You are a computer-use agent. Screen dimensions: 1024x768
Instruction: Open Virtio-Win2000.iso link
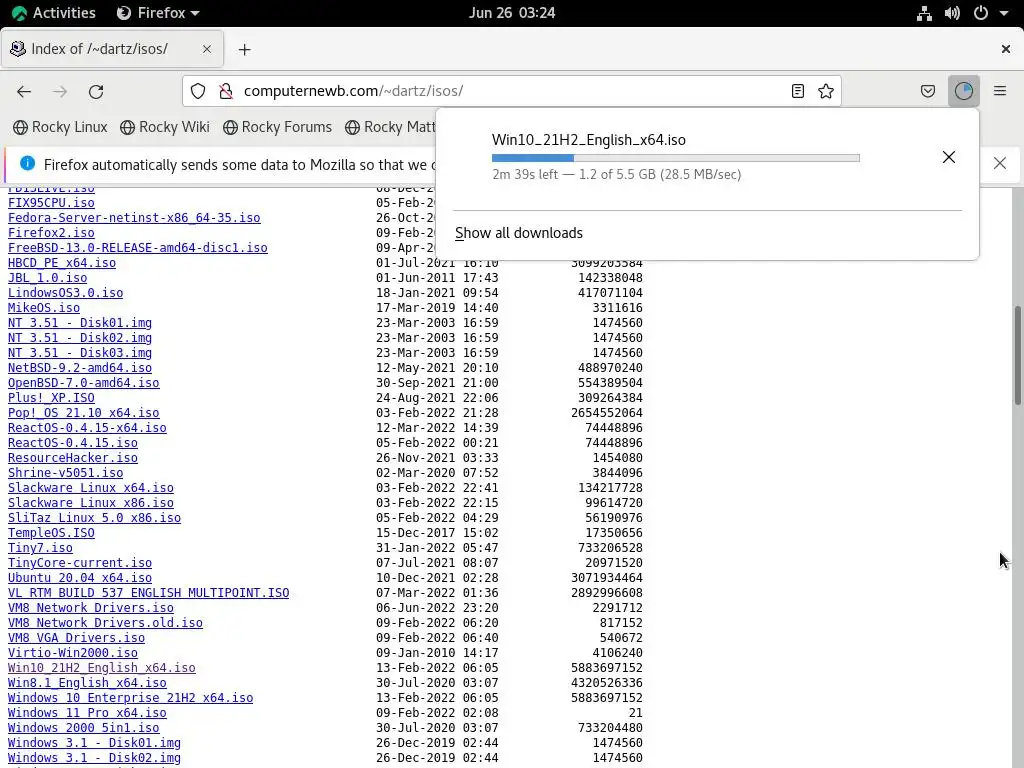coord(72,654)
